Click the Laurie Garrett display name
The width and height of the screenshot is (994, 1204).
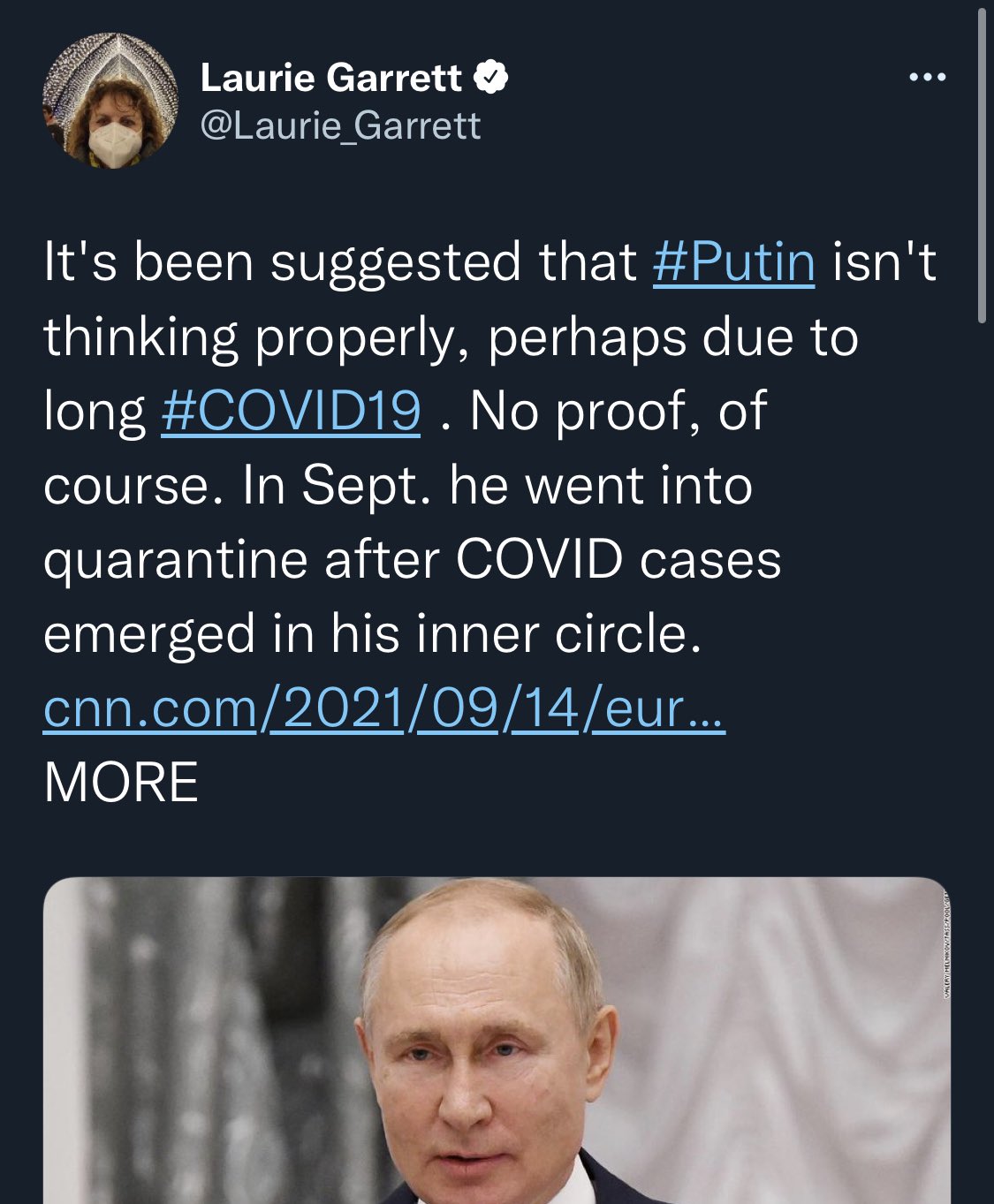330,78
